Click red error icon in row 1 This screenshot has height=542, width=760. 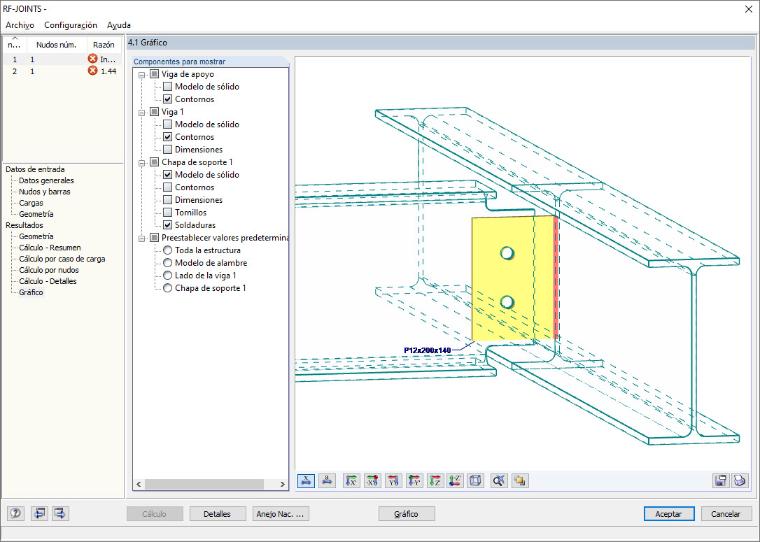[x=93, y=59]
